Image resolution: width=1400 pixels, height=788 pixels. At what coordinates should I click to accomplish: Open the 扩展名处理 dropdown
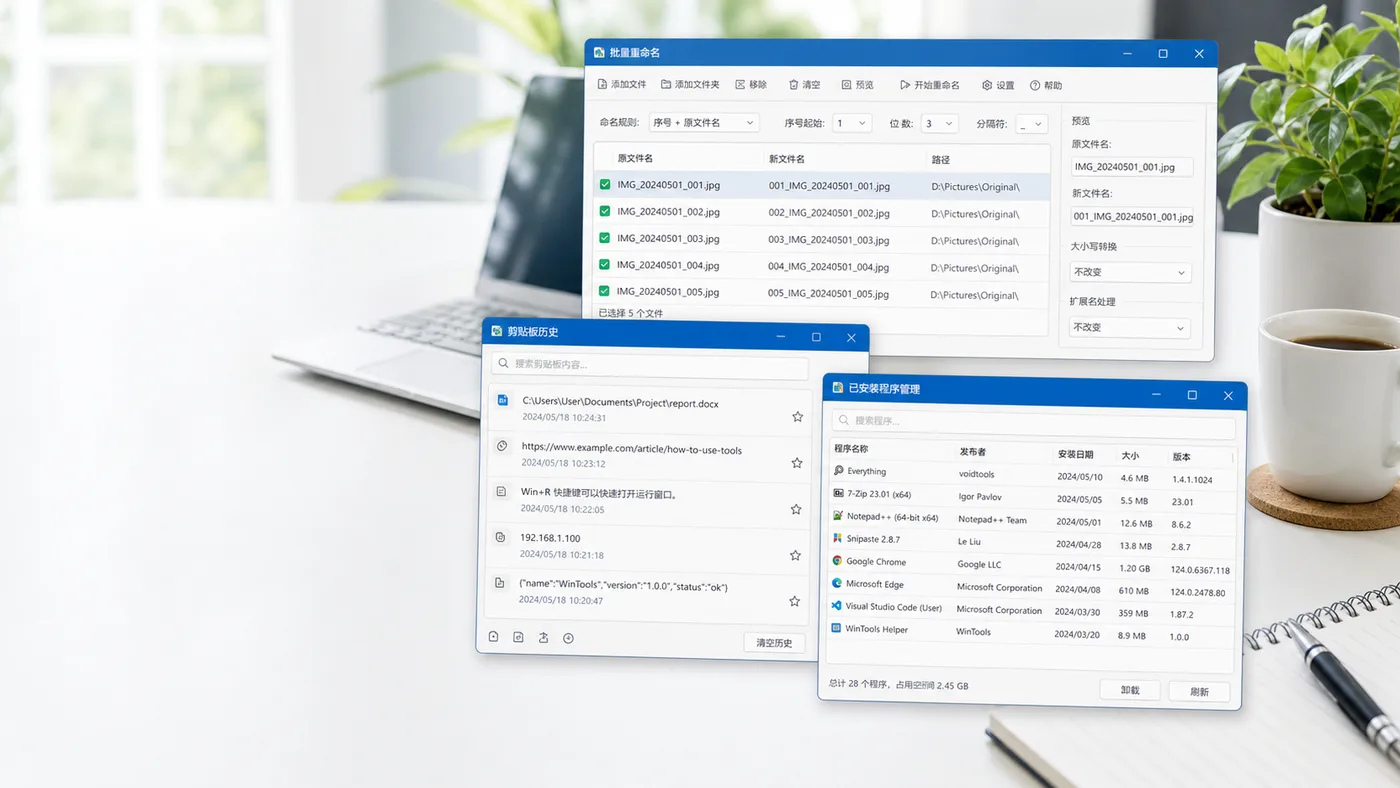pyautogui.click(x=1131, y=327)
